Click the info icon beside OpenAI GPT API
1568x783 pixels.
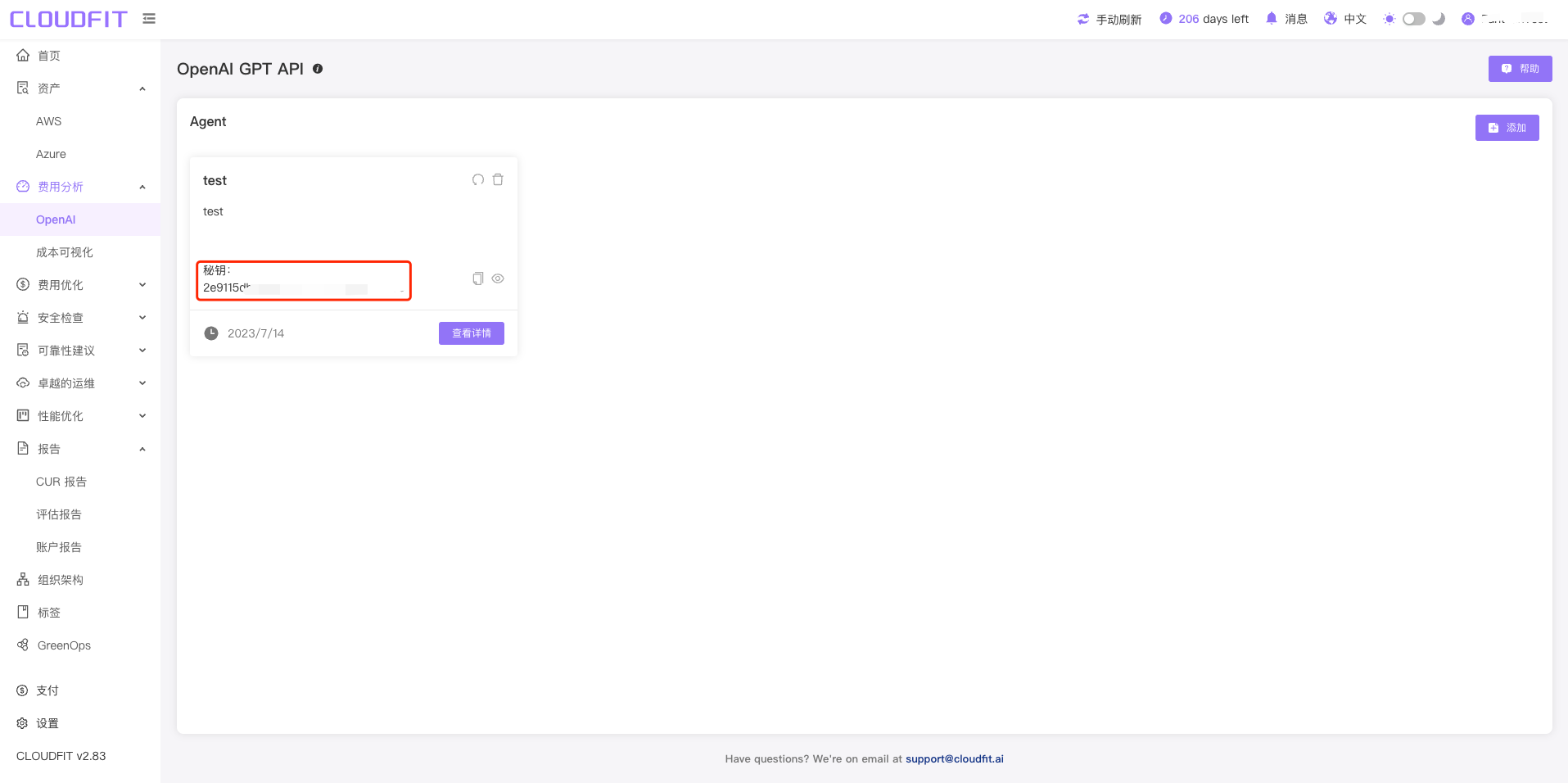(x=318, y=69)
